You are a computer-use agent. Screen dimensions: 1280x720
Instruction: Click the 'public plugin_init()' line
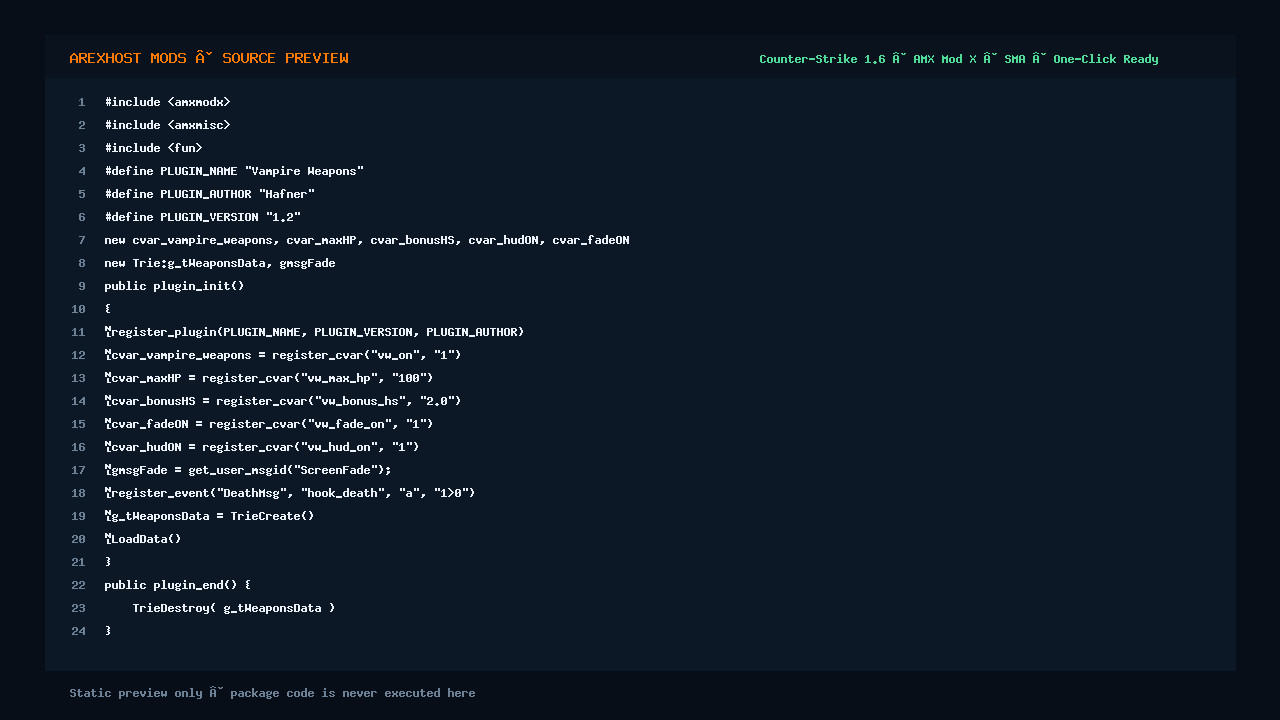[174, 286]
